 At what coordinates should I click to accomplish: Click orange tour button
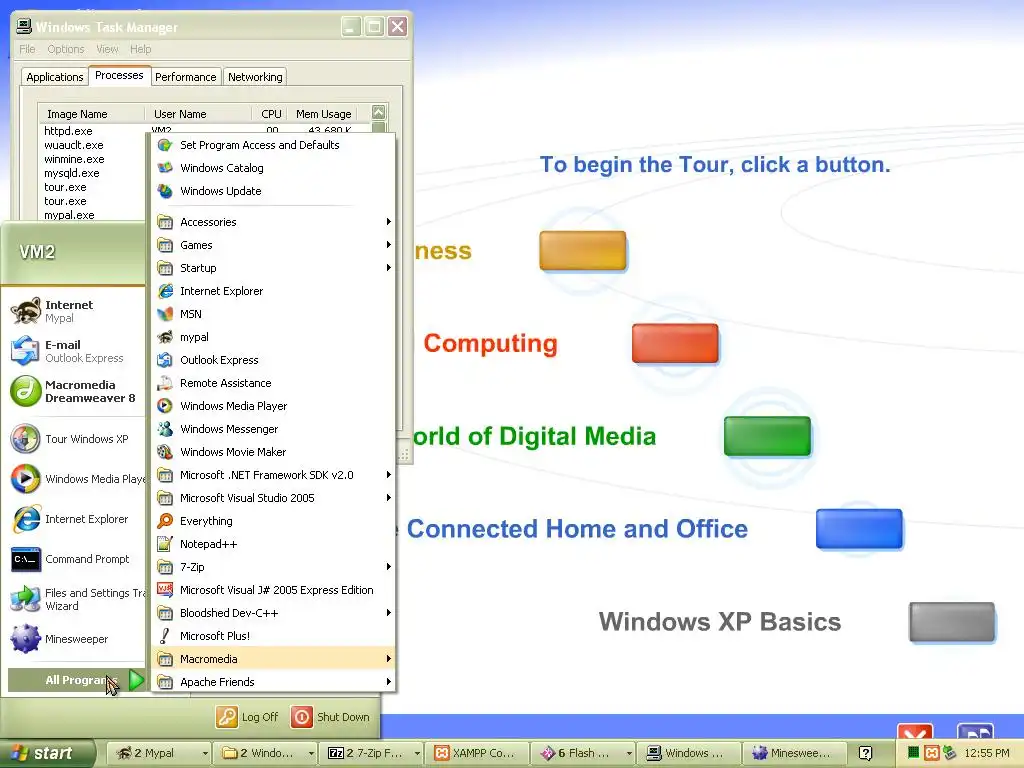[x=583, y=250]
